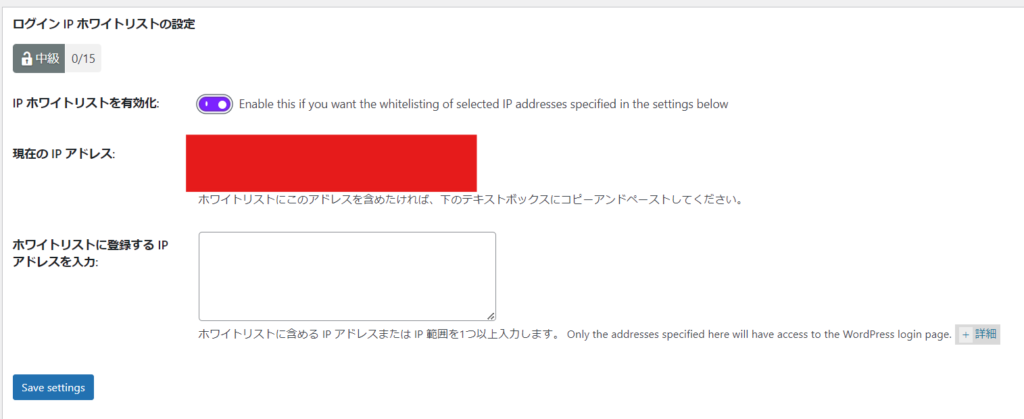Click the plus icon beside 詳細
The image size is (1024, 419).
click(x=965, y=335)
